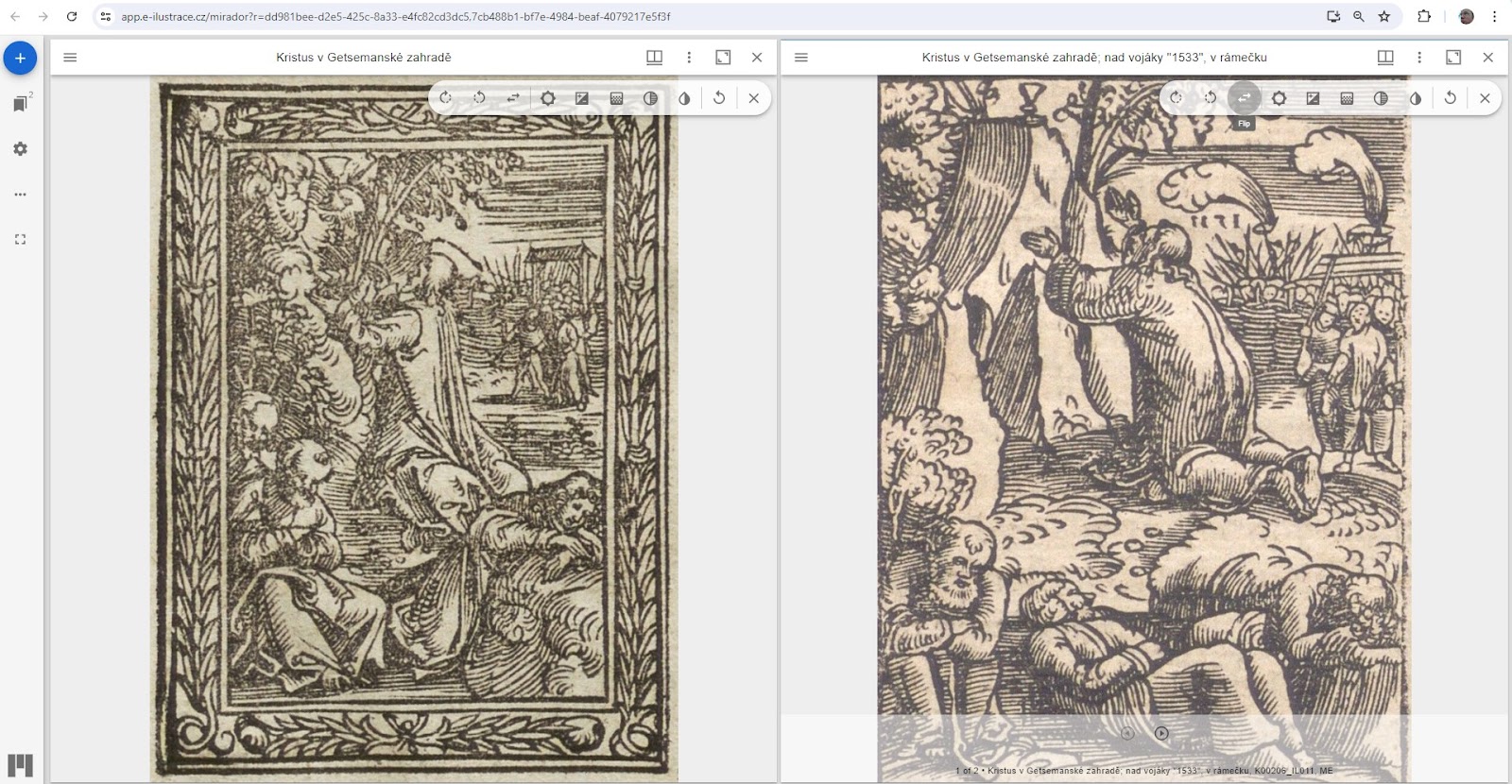Open Mirador workspace settings gear
Image resolution: width=1512 pixels, height=784 pixels.
pos(20,149)
